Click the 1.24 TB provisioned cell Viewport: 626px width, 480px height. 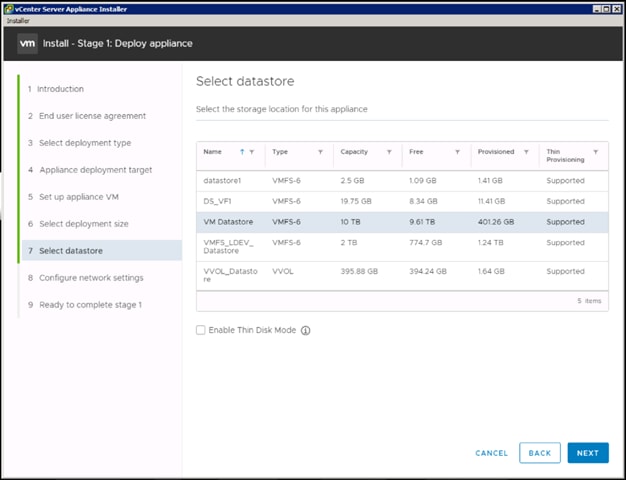[x=491, y=243]
